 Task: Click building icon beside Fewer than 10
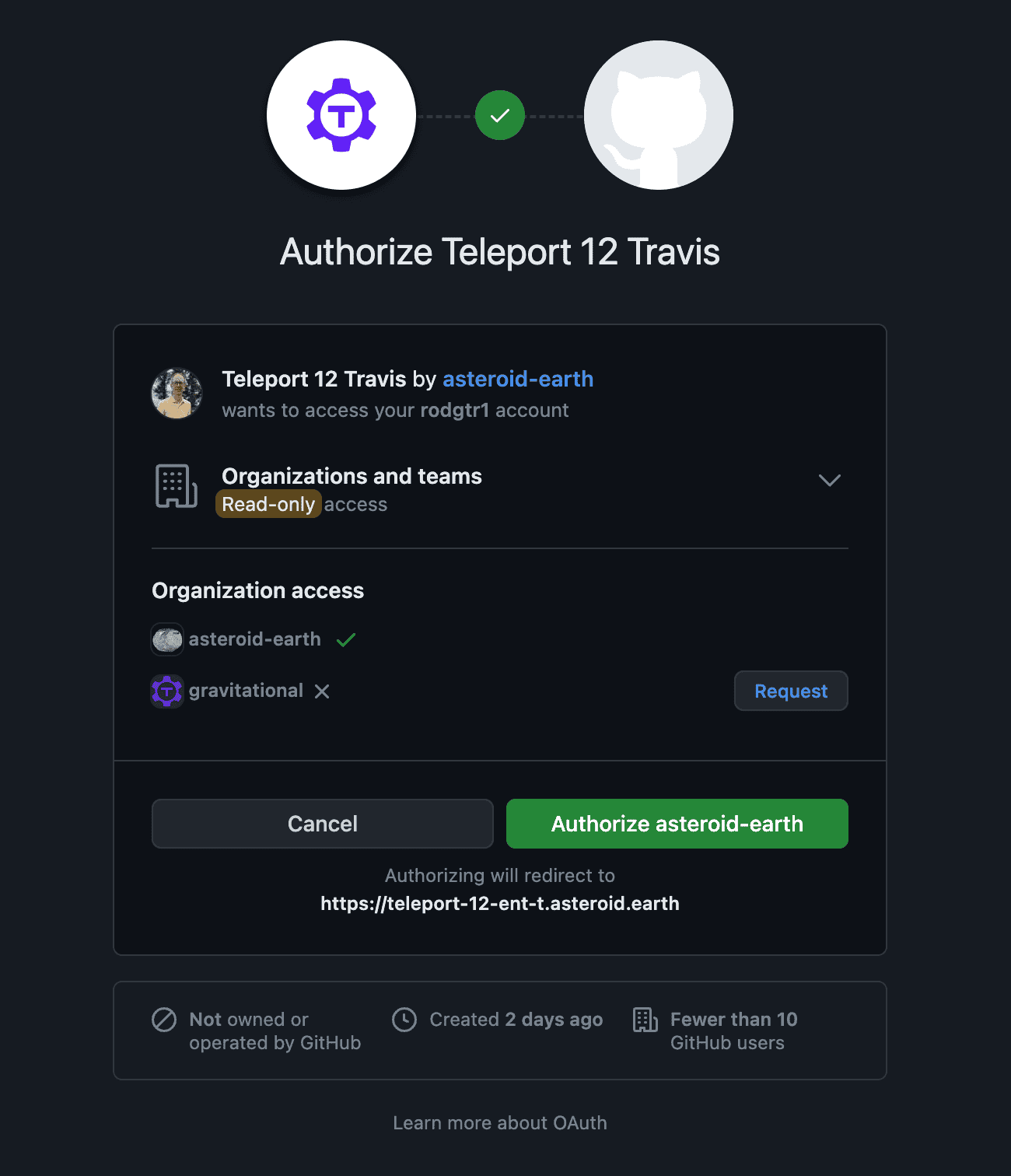tap(645, 1019)
